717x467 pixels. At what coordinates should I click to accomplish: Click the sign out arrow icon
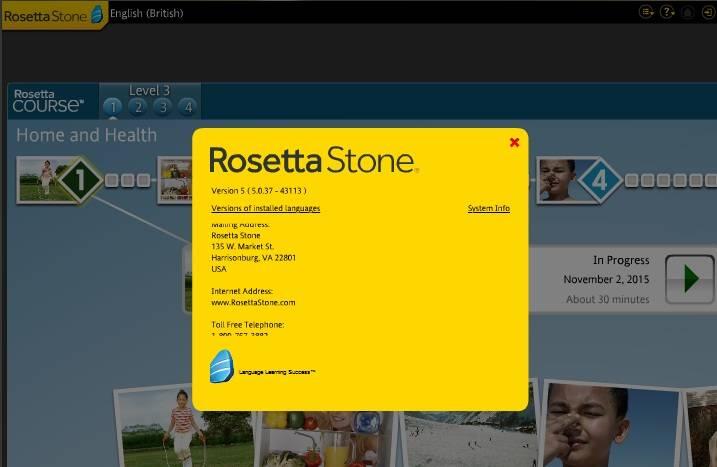[x=708, y=12]
